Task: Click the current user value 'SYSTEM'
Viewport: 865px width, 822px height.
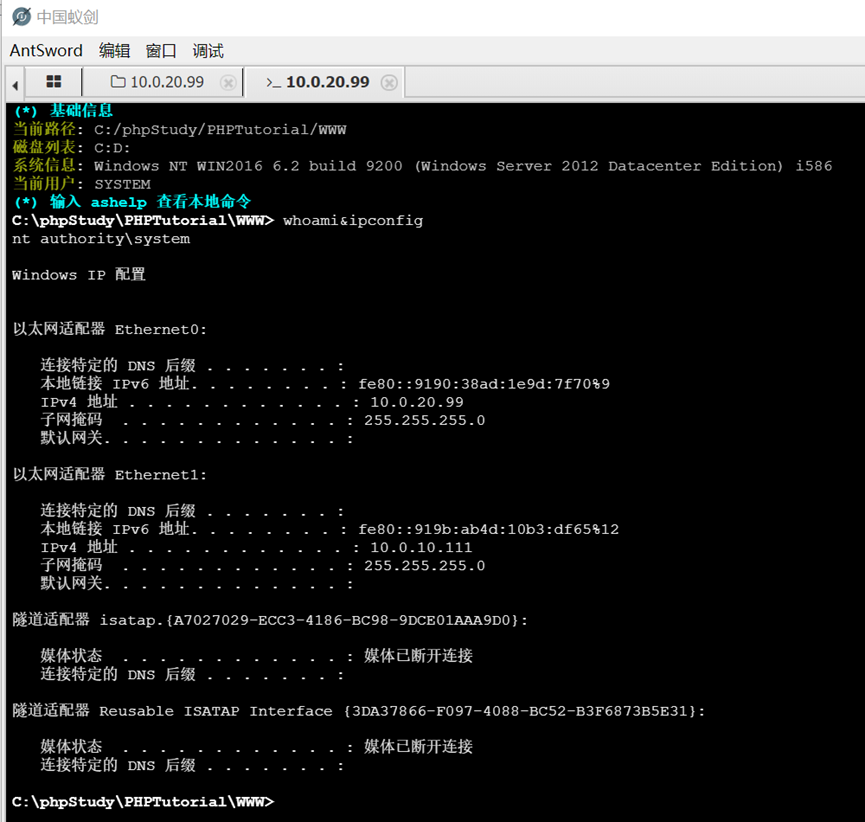Action: [x=122, y=184]
